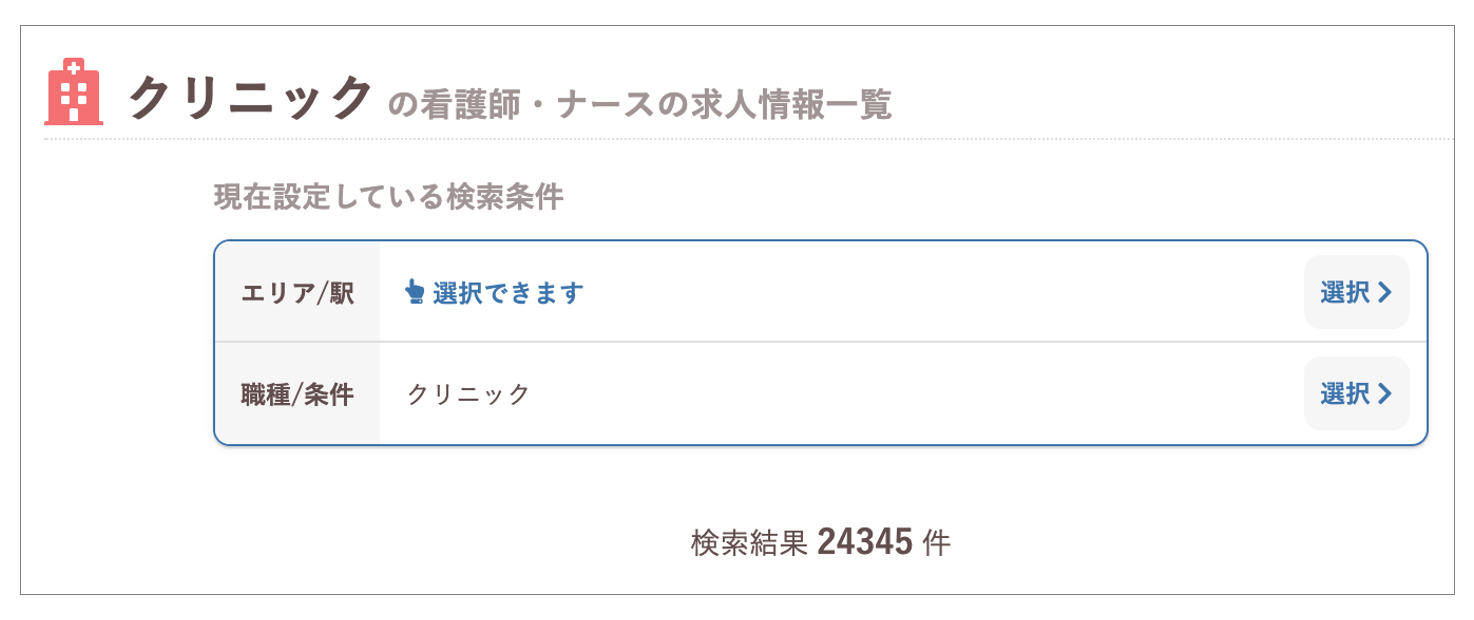Select the 職種/条件 label cell
Viewport: 1474px width, 620px height.
point(298,394)
